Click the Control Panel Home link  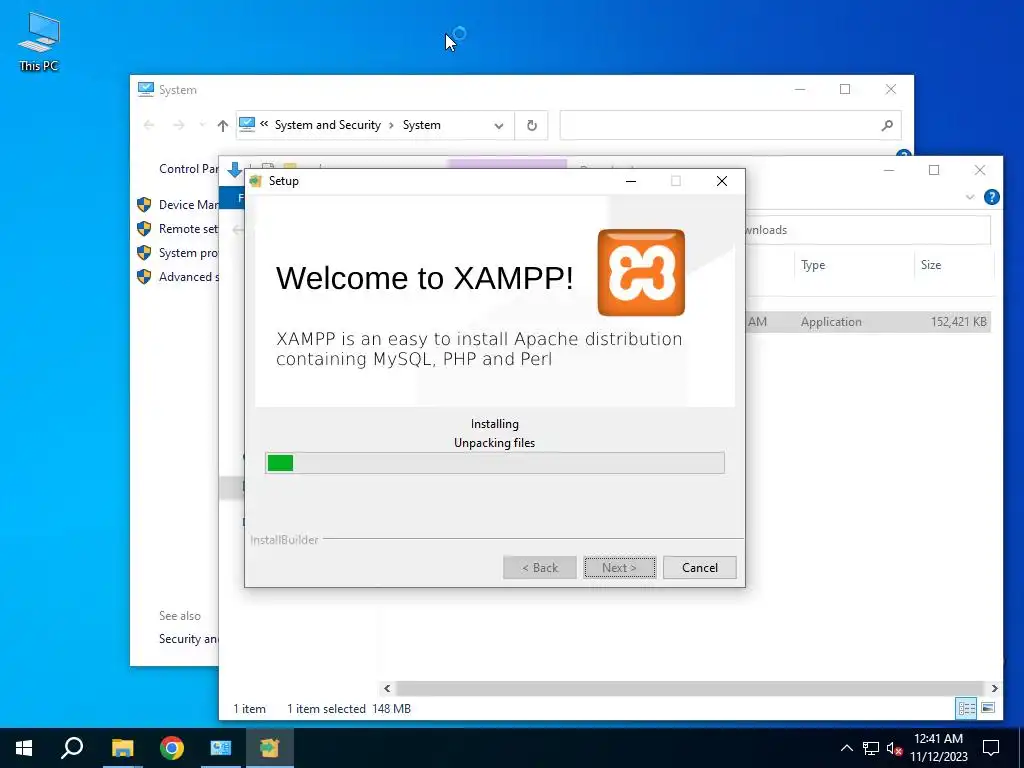pyautogui.click(x=188, y=168)
